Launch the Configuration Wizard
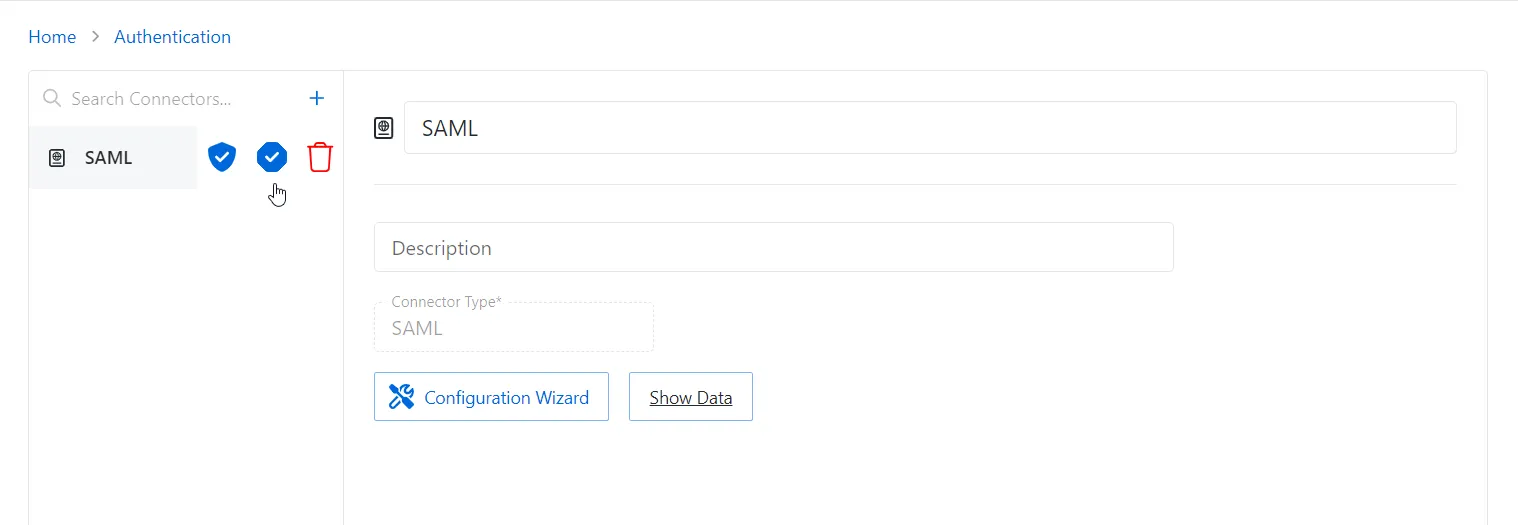This screenshot has width=1518, height=525. pyautogui.click(x=491, y=397)
